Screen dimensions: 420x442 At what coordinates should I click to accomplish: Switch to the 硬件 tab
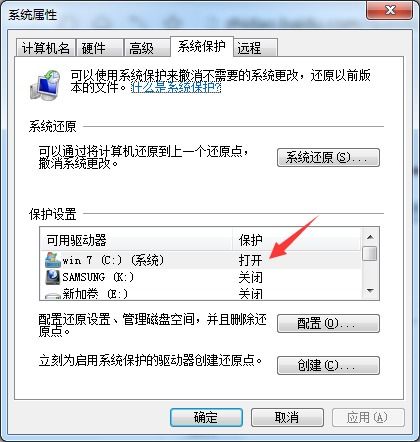pyautogui.click(x=100, y=48)
